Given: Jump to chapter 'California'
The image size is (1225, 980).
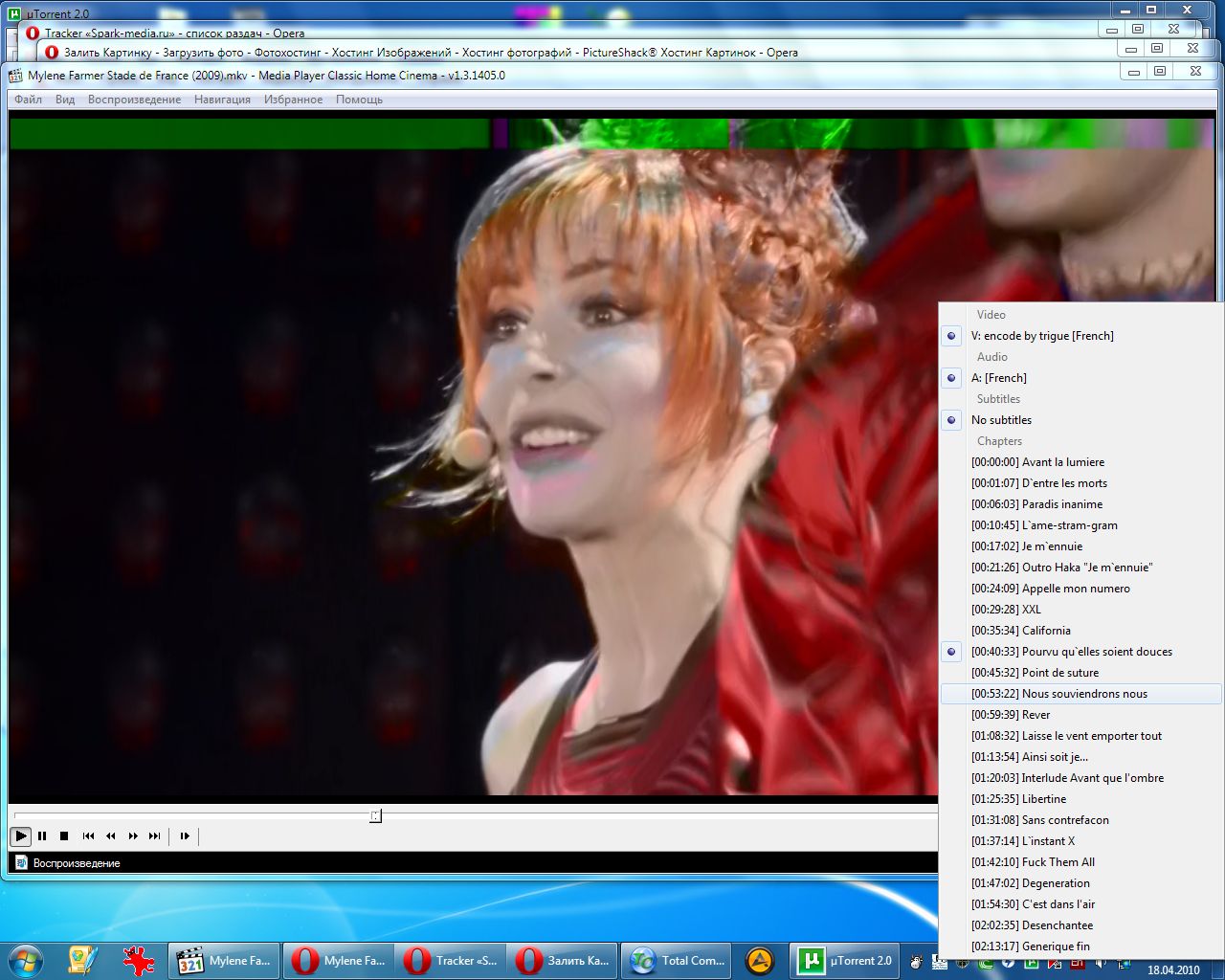Looking at the screenshot, I should [1081, 631].
